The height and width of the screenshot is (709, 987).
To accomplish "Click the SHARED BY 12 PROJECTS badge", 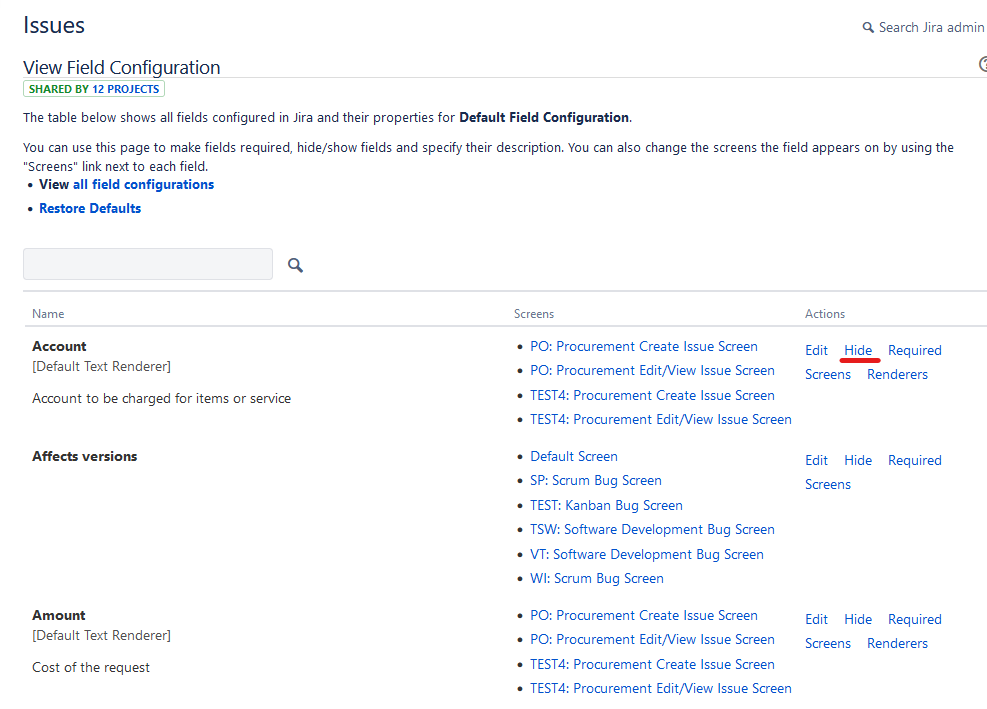I will [94, 88].
